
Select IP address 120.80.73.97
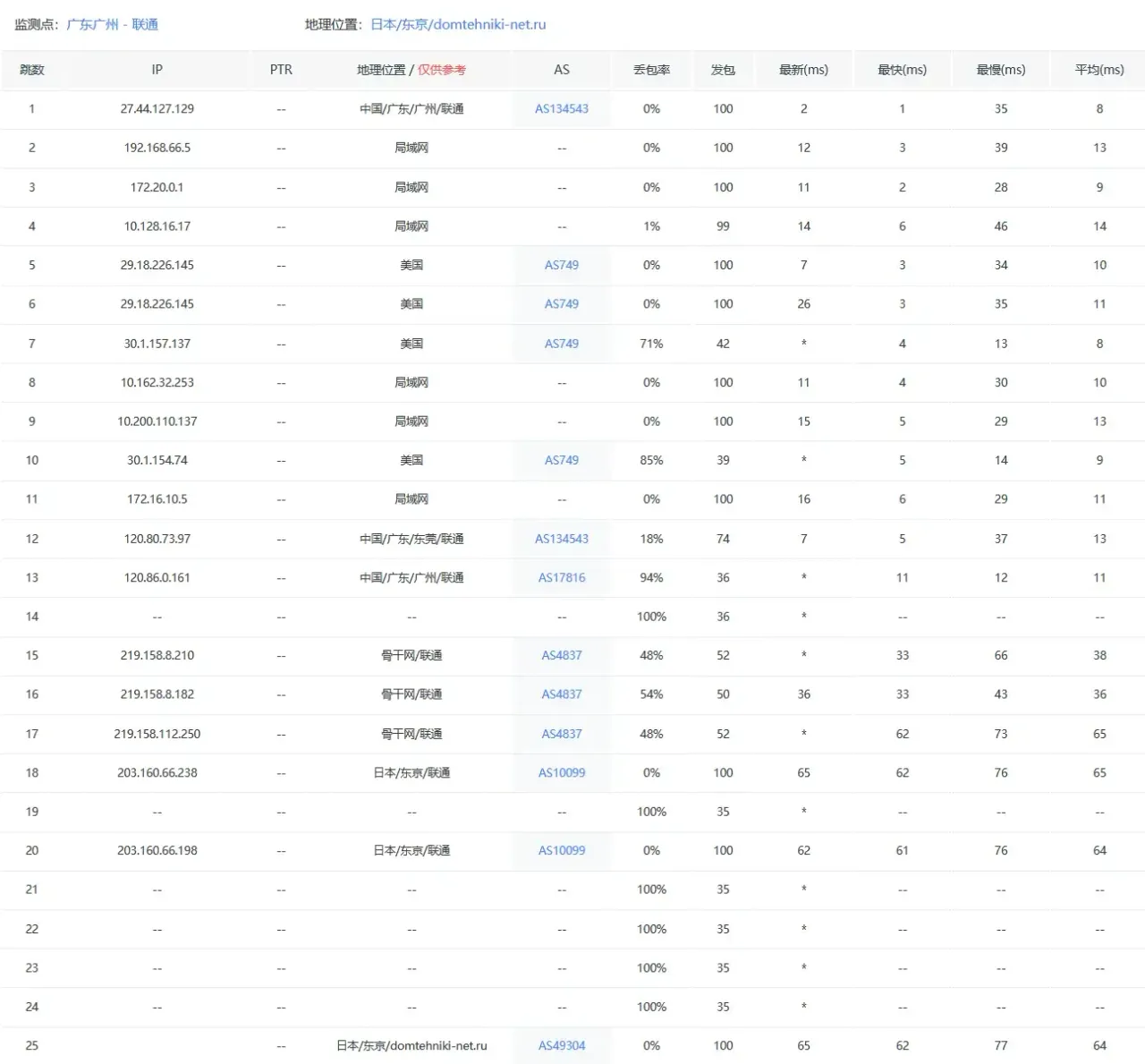coord(157,539)
